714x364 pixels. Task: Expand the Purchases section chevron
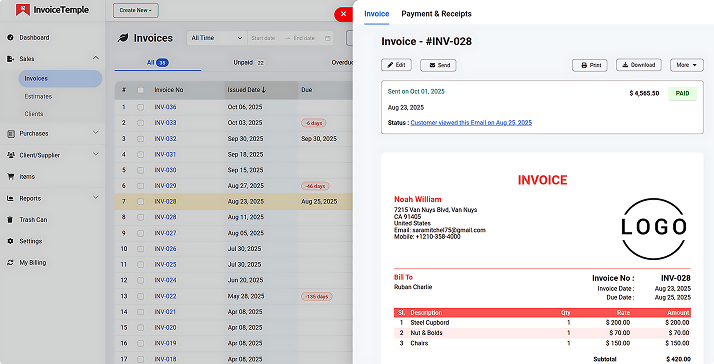tap(95, 133)
